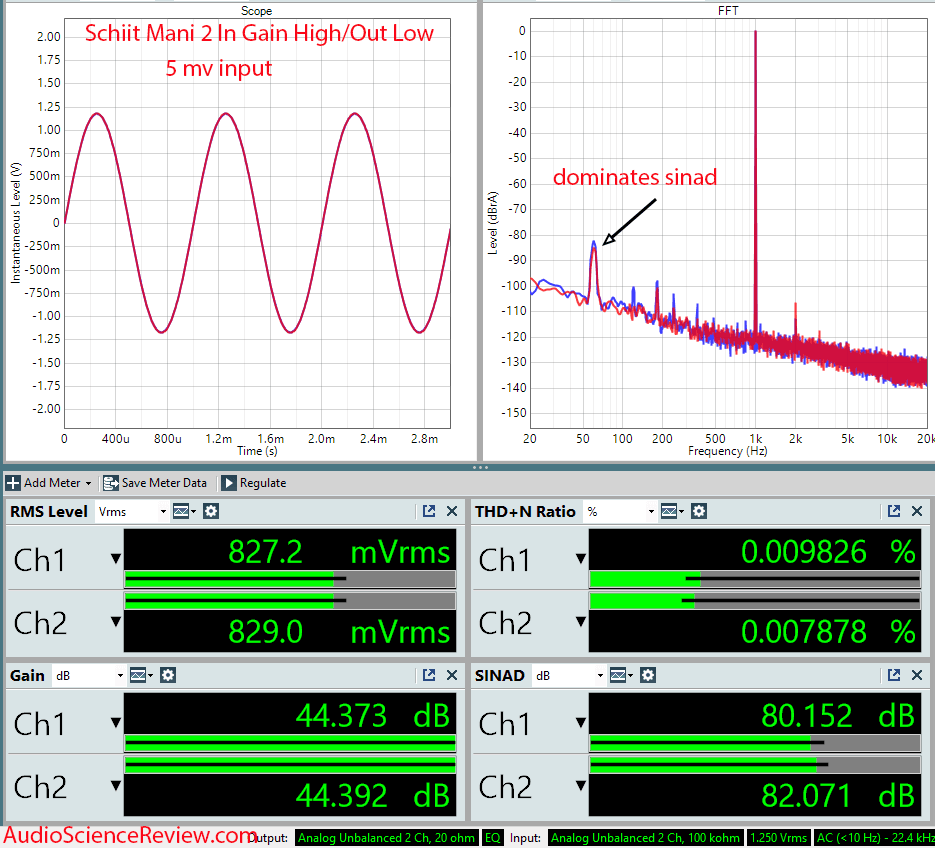Open THD+N Ratio settings gear
Viewport: 935px width, 848px height.
coord(699,512)
